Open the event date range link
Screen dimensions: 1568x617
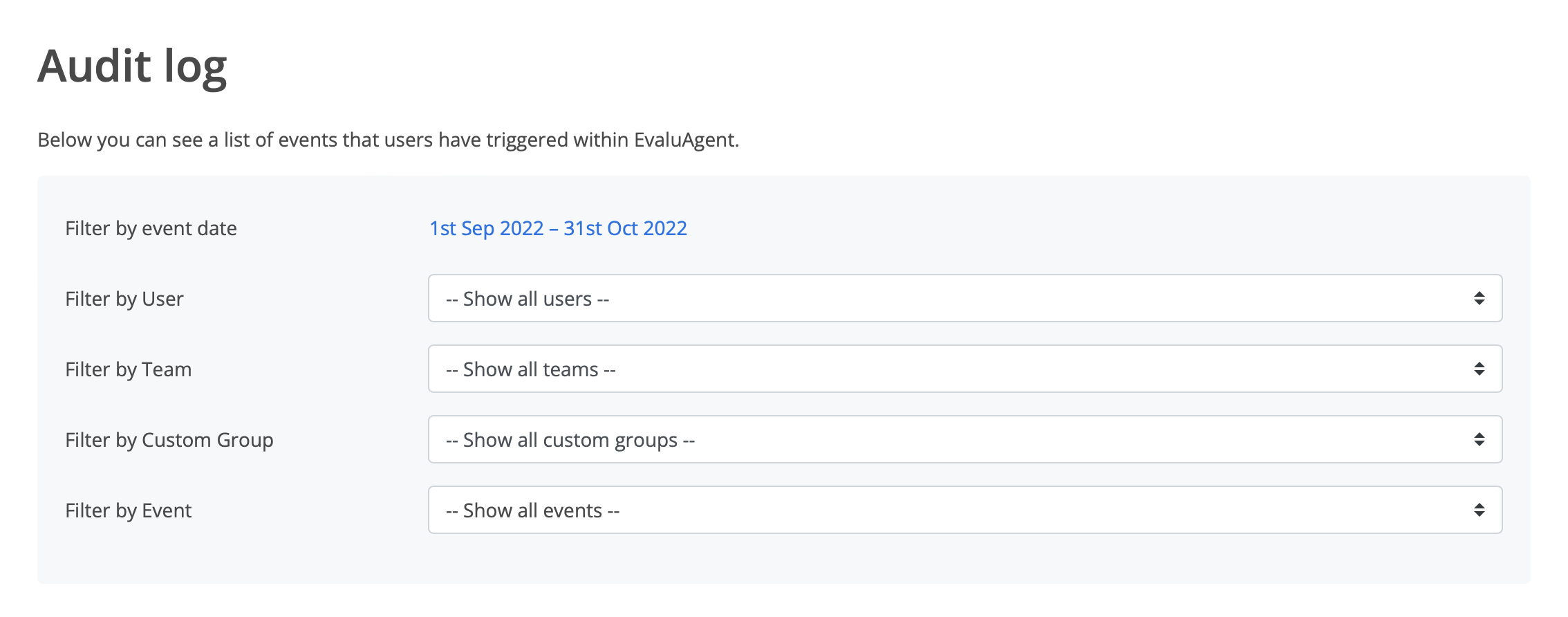[x=558, y=228]
